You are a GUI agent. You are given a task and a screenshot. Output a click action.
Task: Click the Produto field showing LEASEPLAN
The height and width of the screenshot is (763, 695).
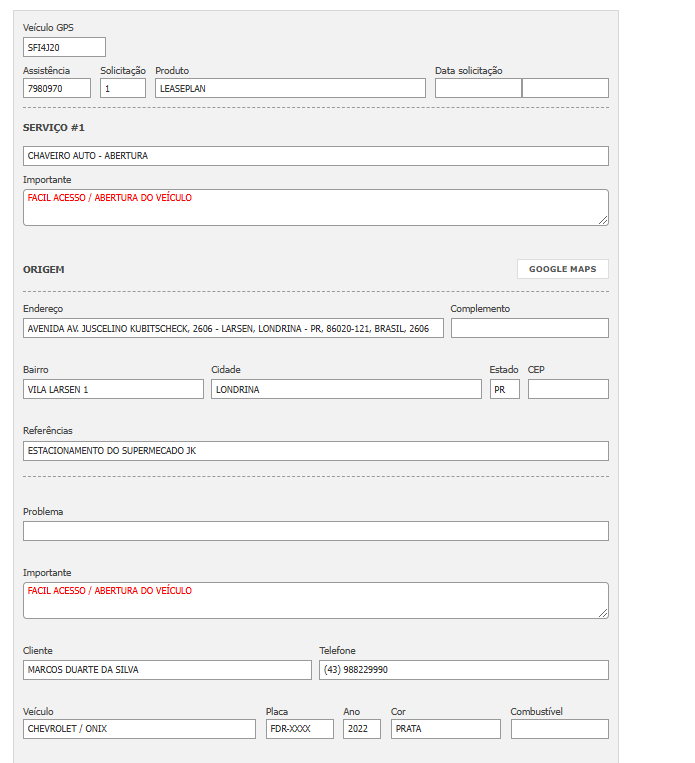[290, 88]
